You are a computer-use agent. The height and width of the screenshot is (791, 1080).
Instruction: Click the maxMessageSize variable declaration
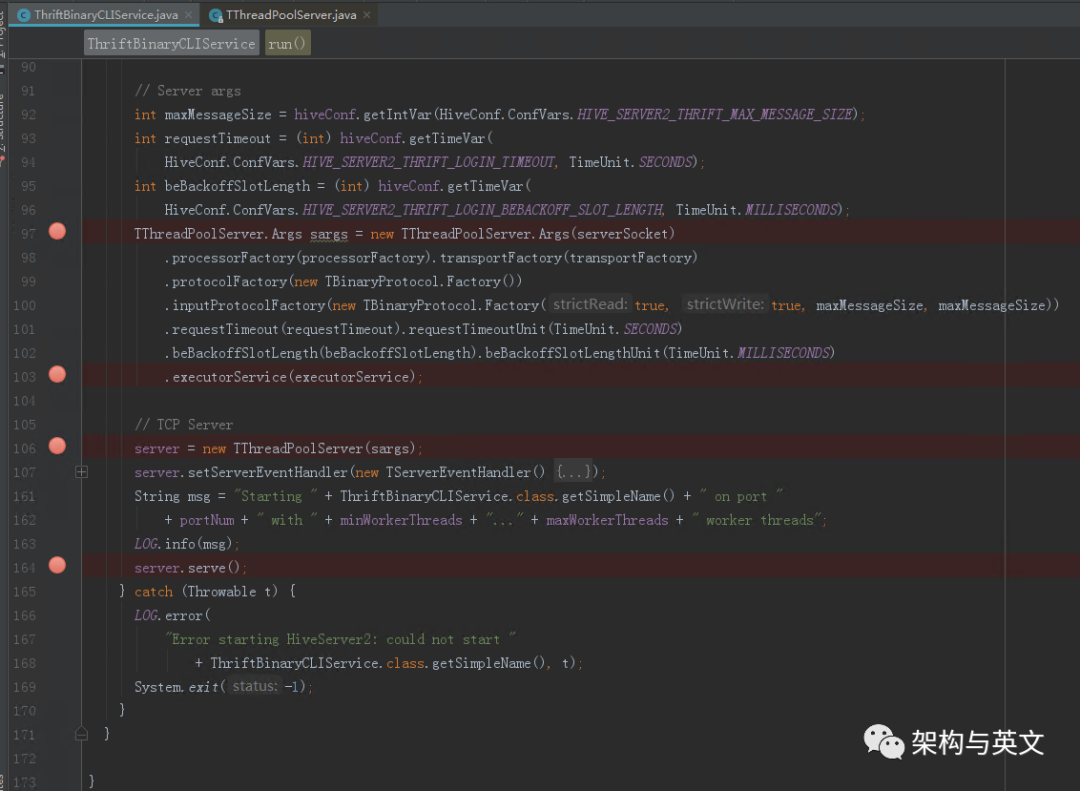pos(218,114)
